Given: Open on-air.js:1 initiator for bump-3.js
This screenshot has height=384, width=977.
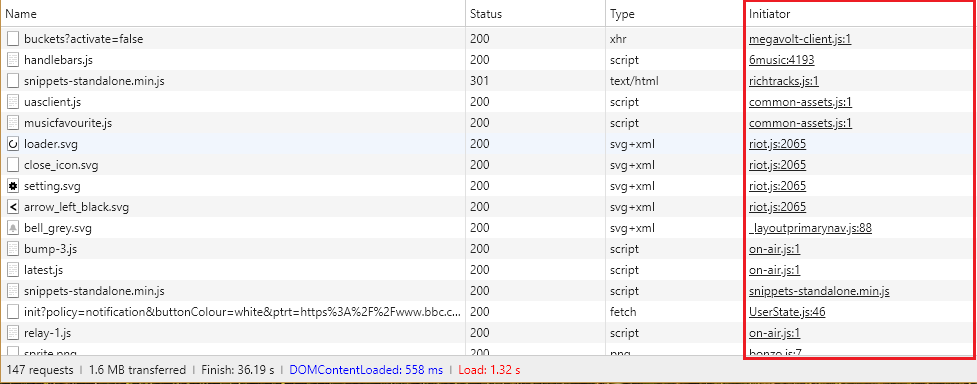Looking at the screenshot, I should (774, 249).
